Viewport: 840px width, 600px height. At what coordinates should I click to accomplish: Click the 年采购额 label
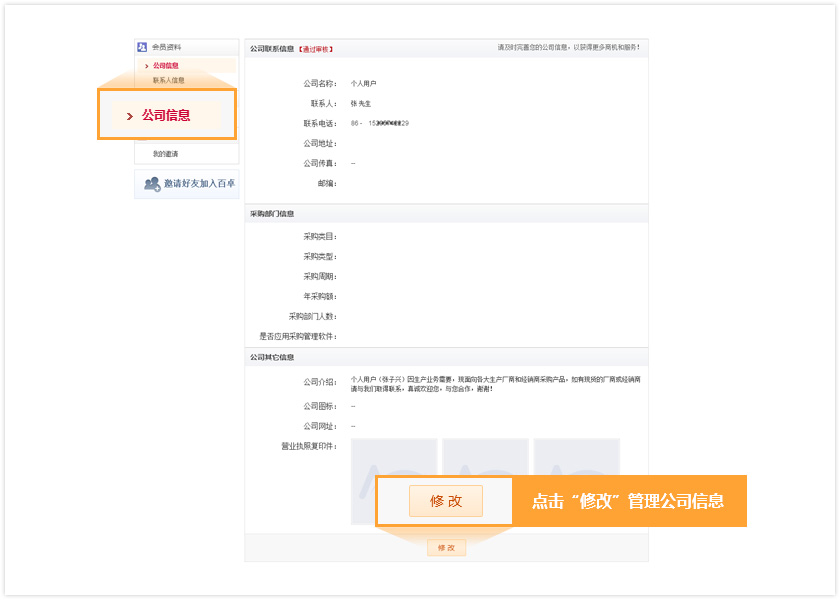(320, 297)
